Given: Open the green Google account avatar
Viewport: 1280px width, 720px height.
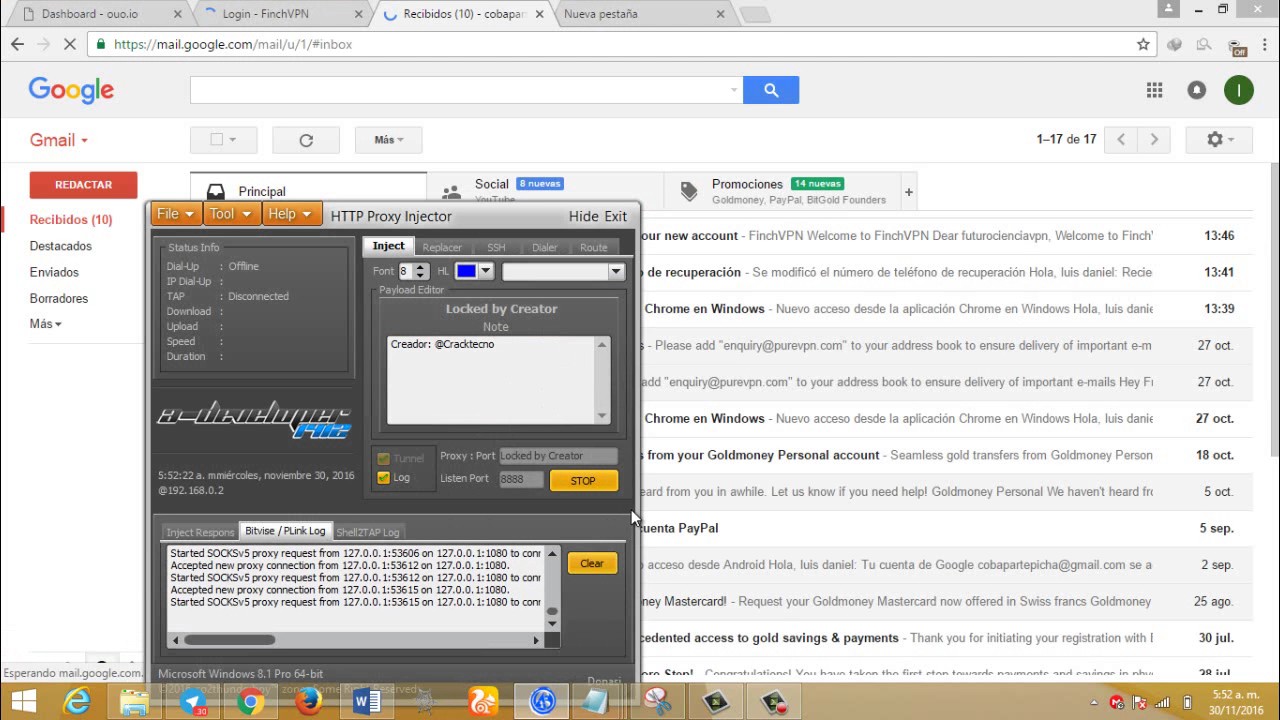Looking at the screenshot, I should click(1238, 90).
